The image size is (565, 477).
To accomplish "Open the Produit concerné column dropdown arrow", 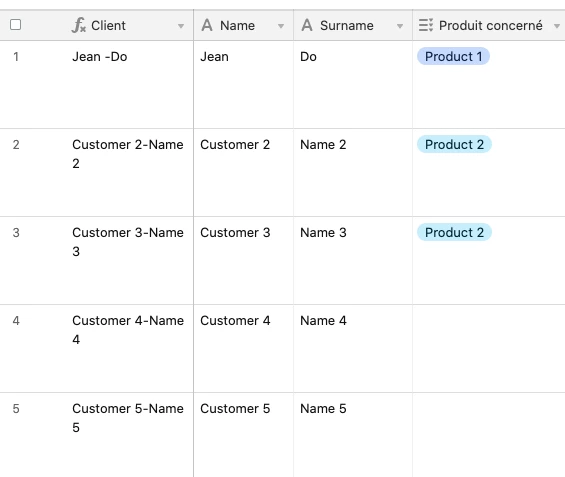I will pos(557,26).
